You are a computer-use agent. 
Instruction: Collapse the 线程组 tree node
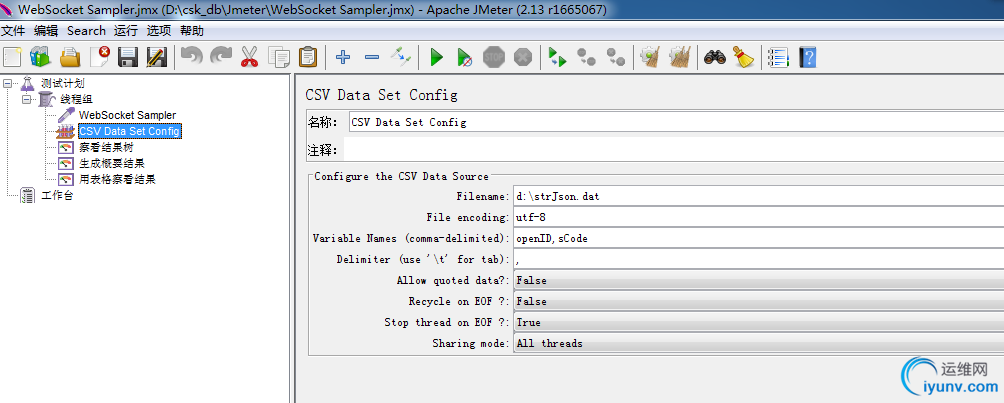(x=26, y=99)
